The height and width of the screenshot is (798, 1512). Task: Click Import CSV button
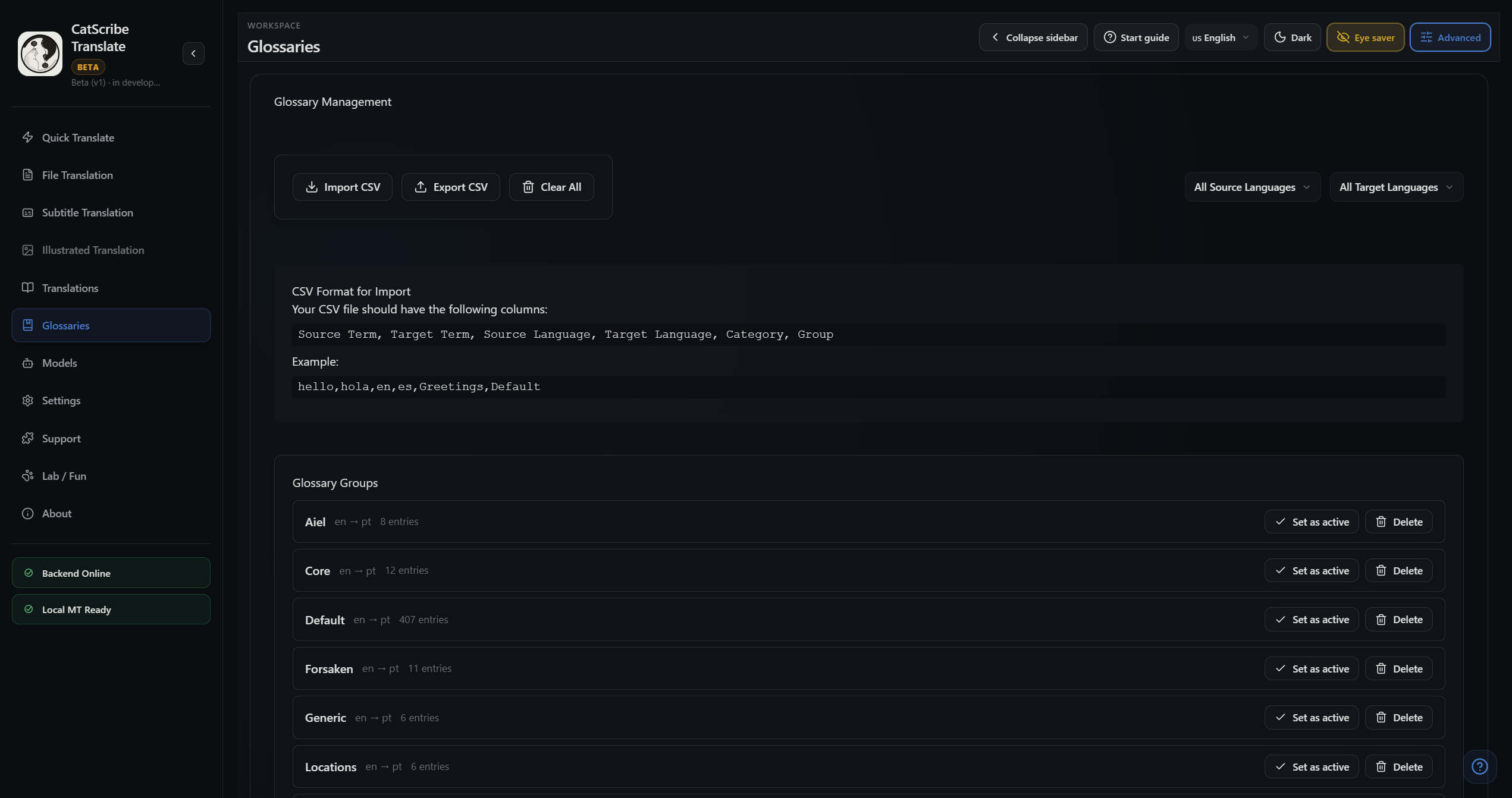(343, 187)
